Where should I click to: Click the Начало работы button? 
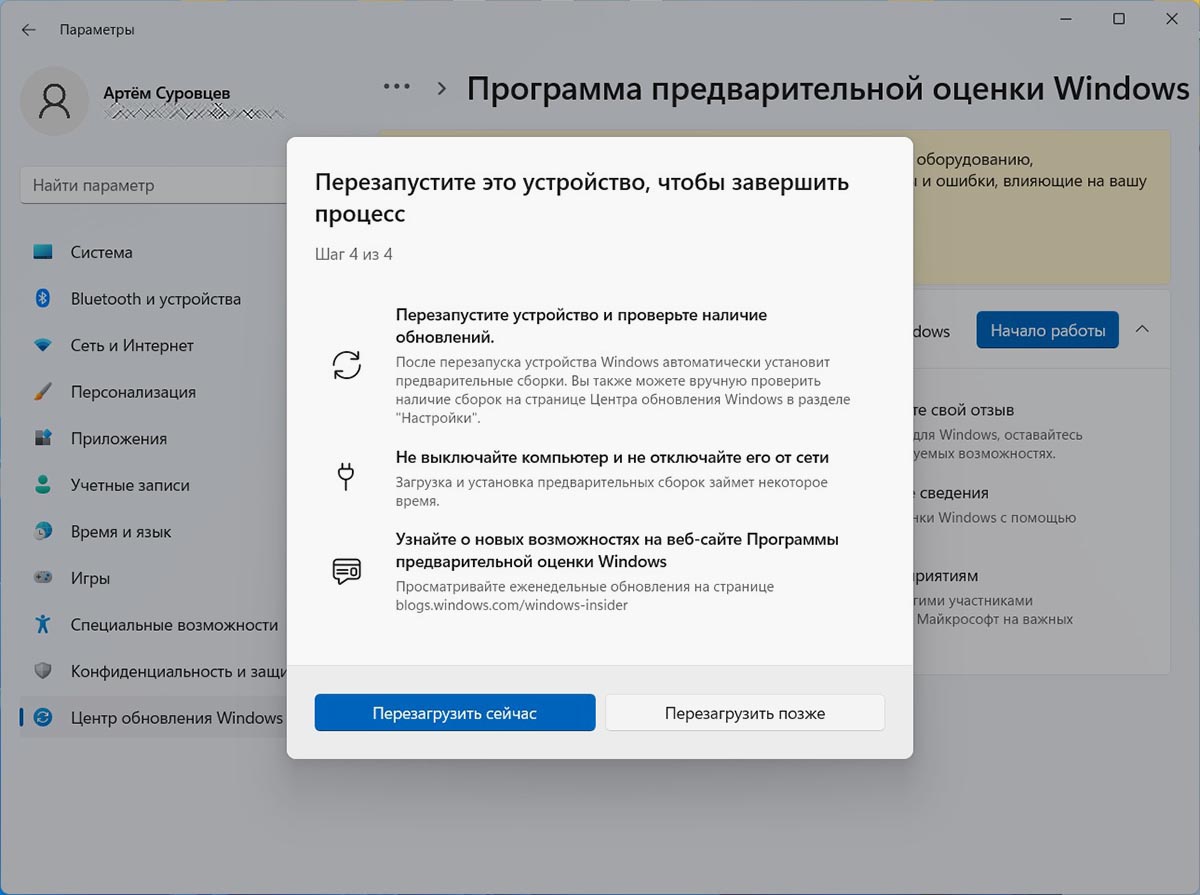click(1047, 330)
